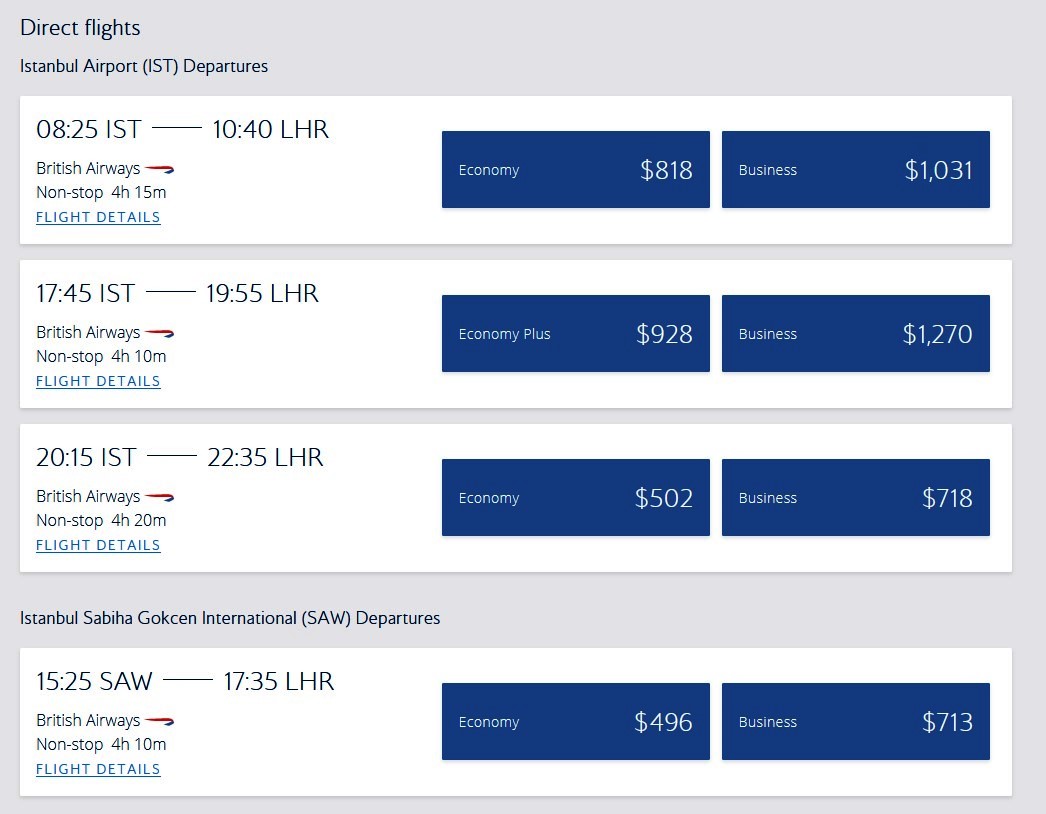Click British Airways logo on SAW flight
The height and width of the screenshot is (814, 1046).
point(159,721)
